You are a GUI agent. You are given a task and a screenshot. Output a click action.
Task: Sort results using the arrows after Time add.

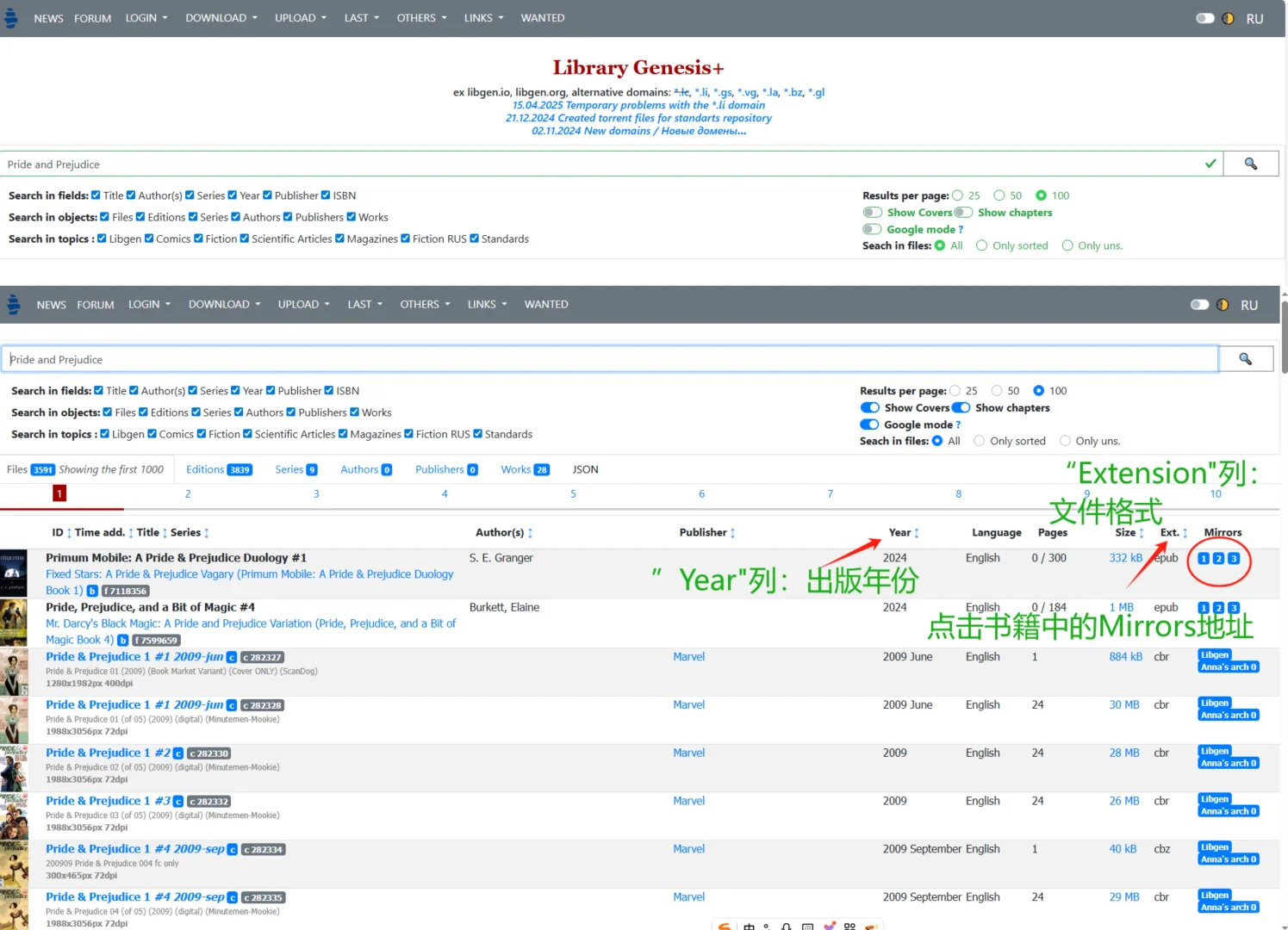pyautogui.click(x=130, y=533)
